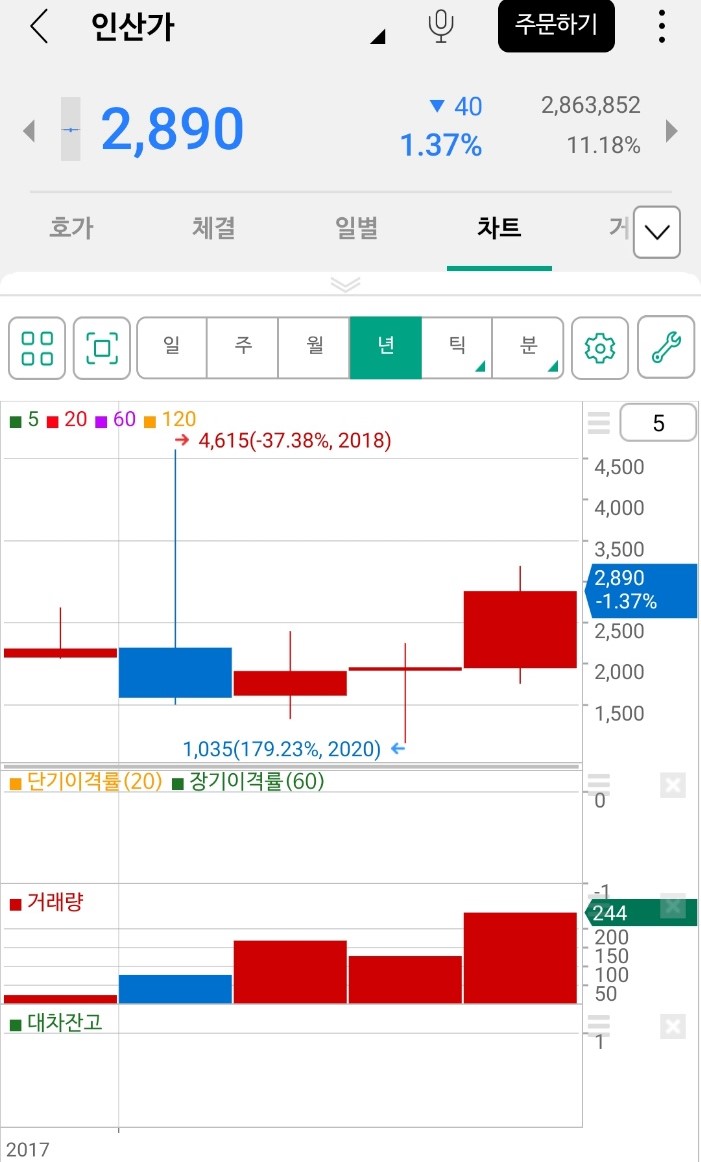The image size is (701, 1162).
Task: Open the stock selector triangle beside 인산가
Action: point(377,36)
